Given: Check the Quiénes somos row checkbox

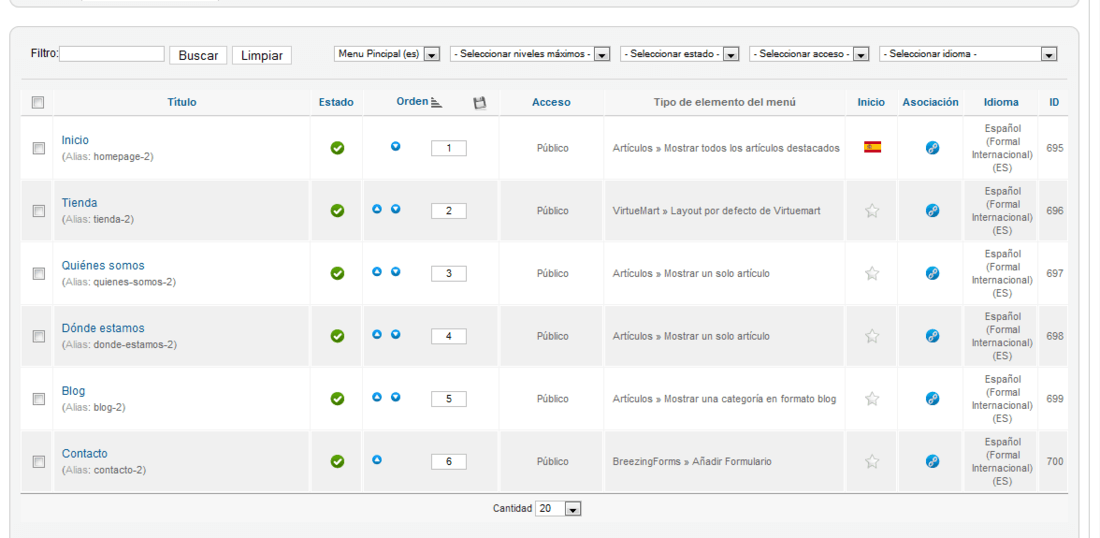Looking at the screenshot, I should (x=39, y=274).
